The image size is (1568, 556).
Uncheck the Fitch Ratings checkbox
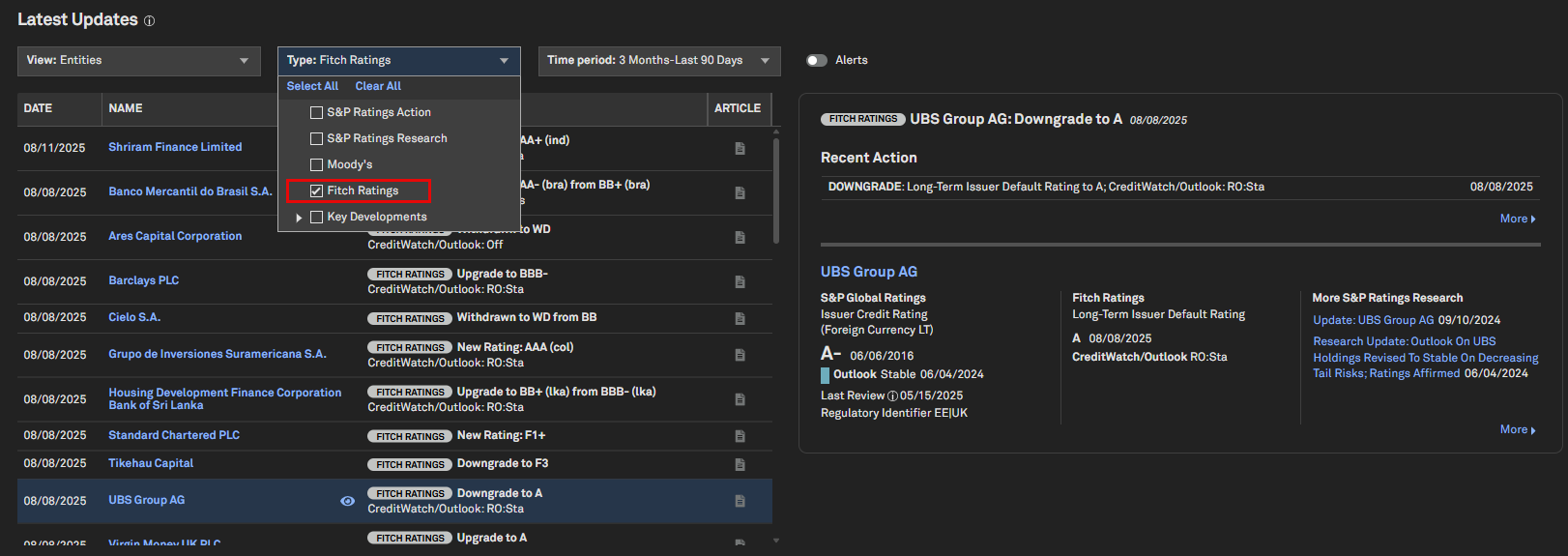[316, 191]
